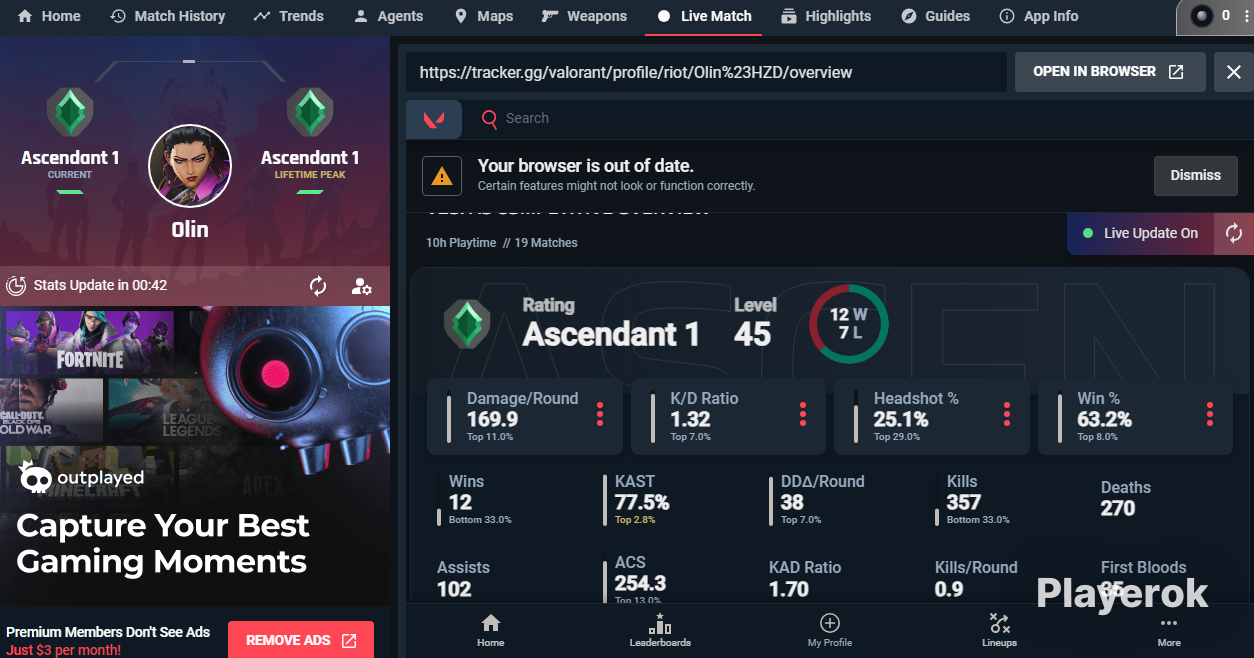Open More in bottom navigation

click(1169, 630)
